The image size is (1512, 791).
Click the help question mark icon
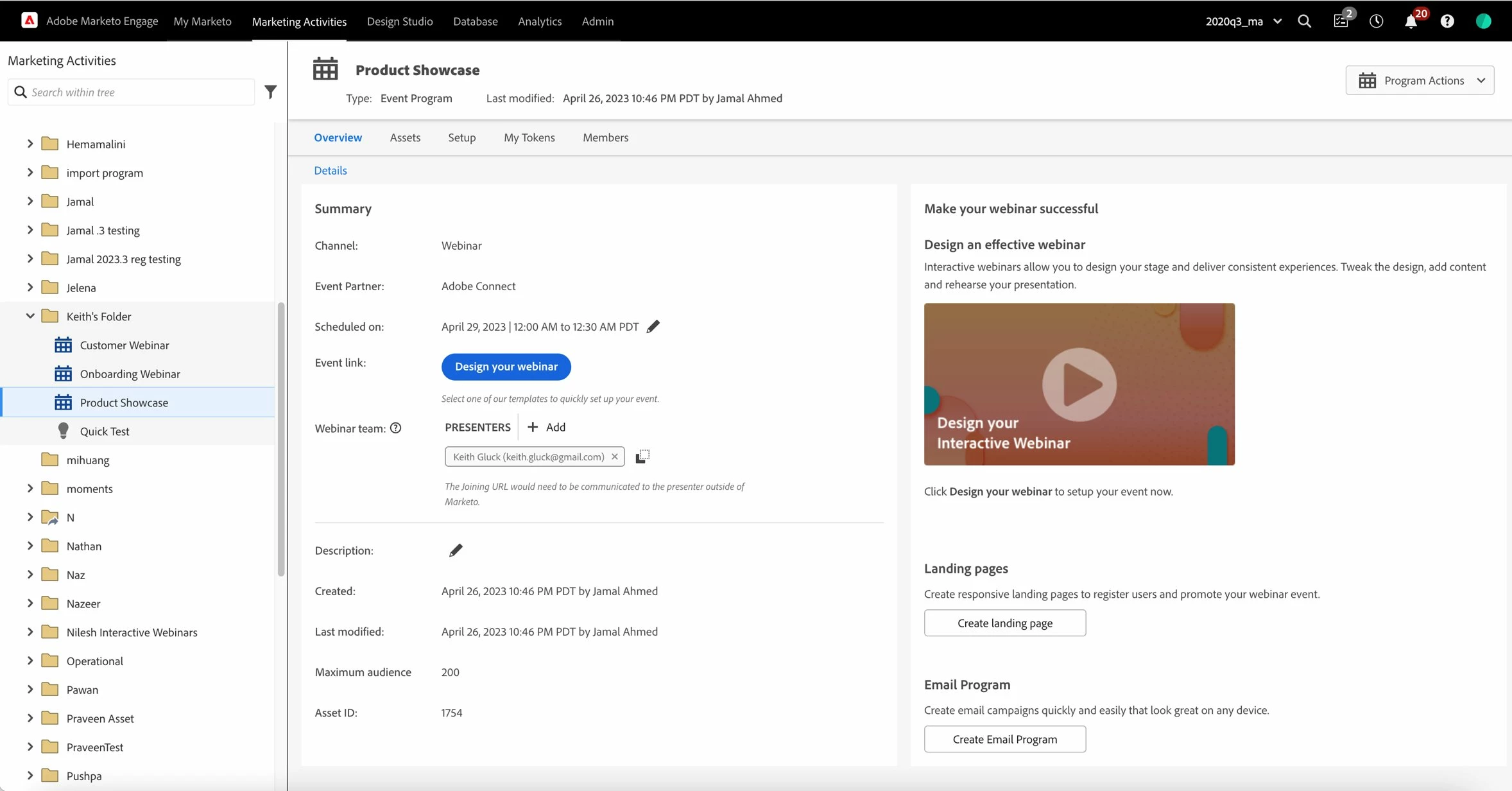(1447, 21)
